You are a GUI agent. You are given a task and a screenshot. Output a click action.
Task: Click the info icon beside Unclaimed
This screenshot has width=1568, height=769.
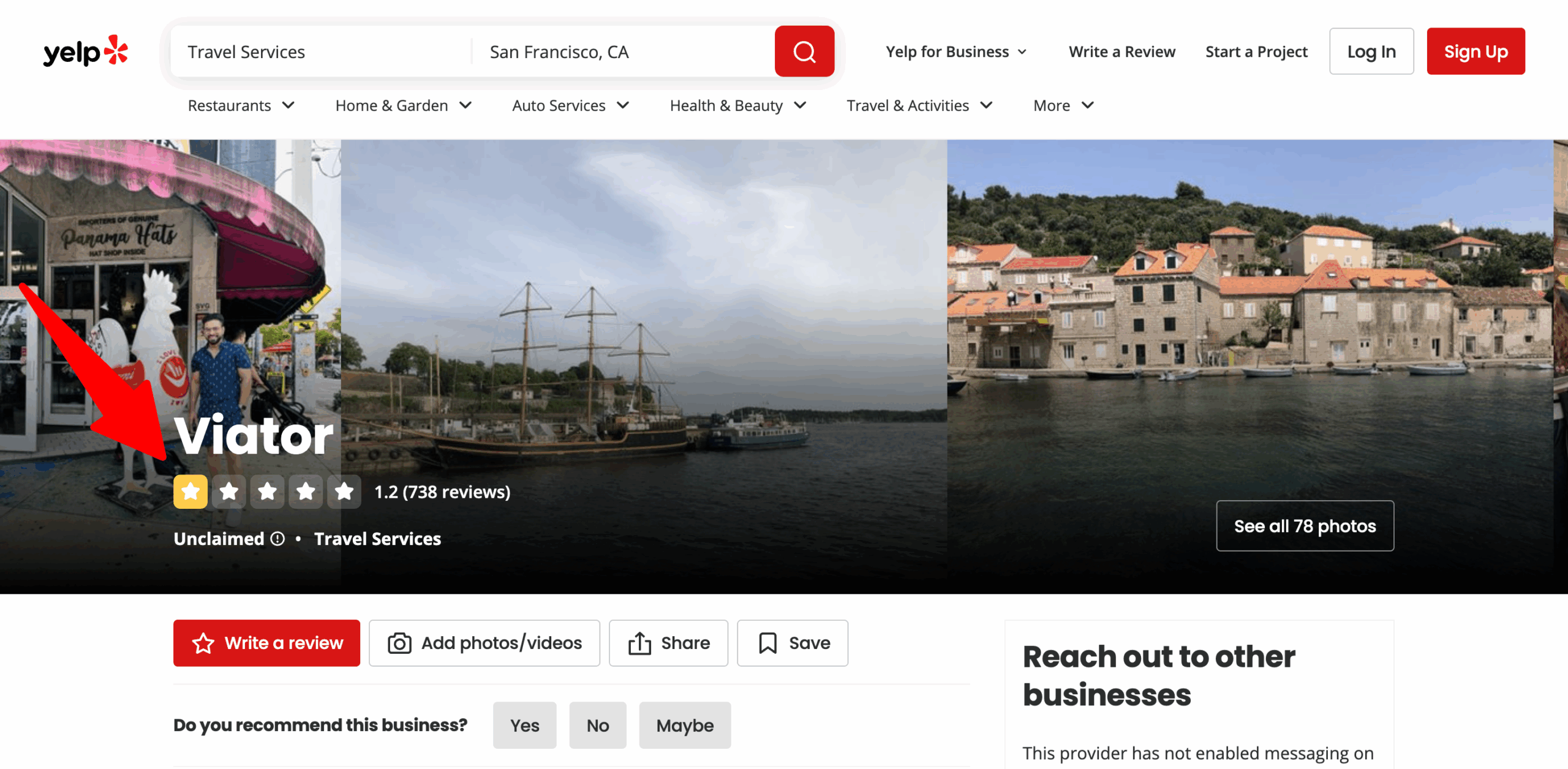pyautogui.click(x=278, y=539)
